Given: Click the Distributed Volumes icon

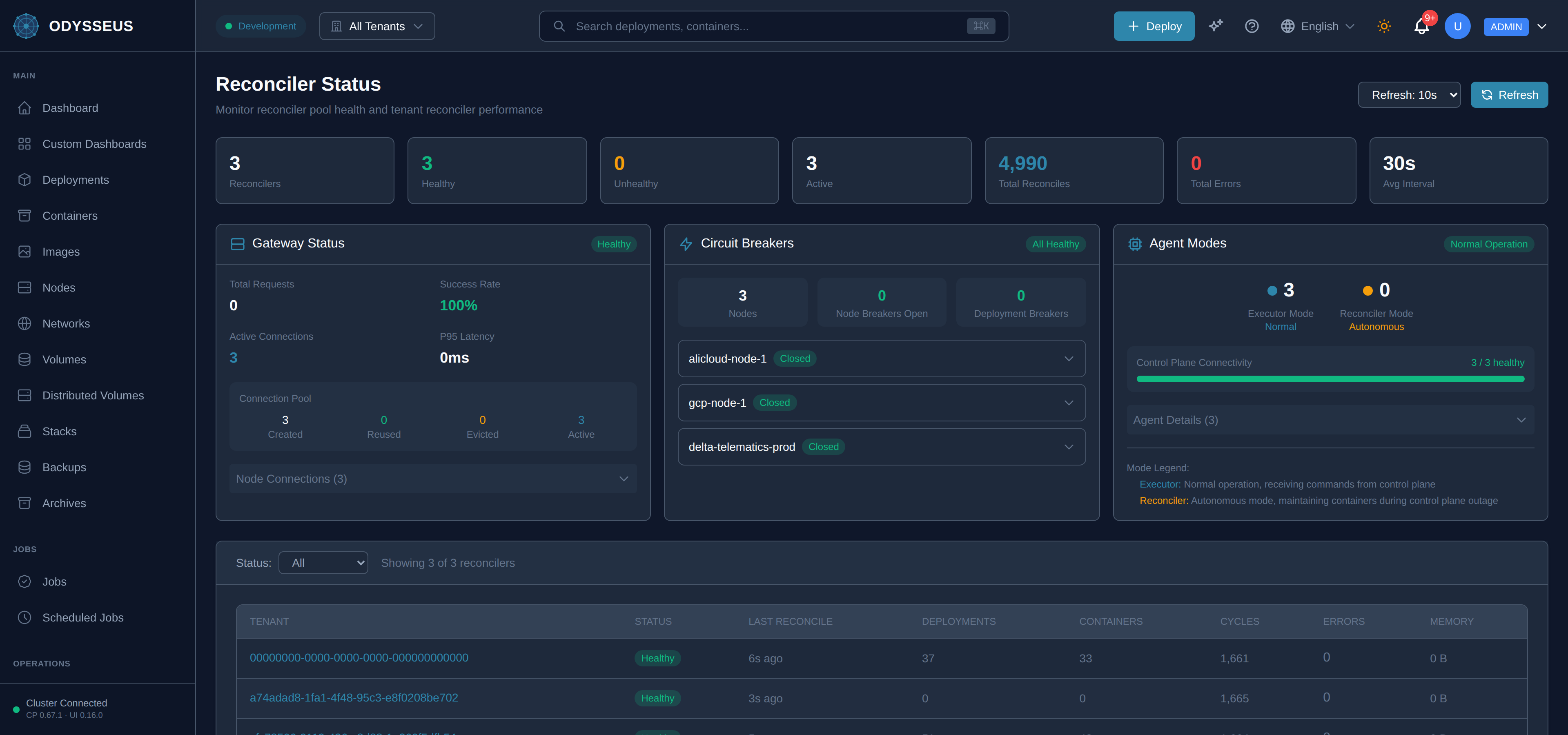Looking at the screenshot, I should 24,395.
